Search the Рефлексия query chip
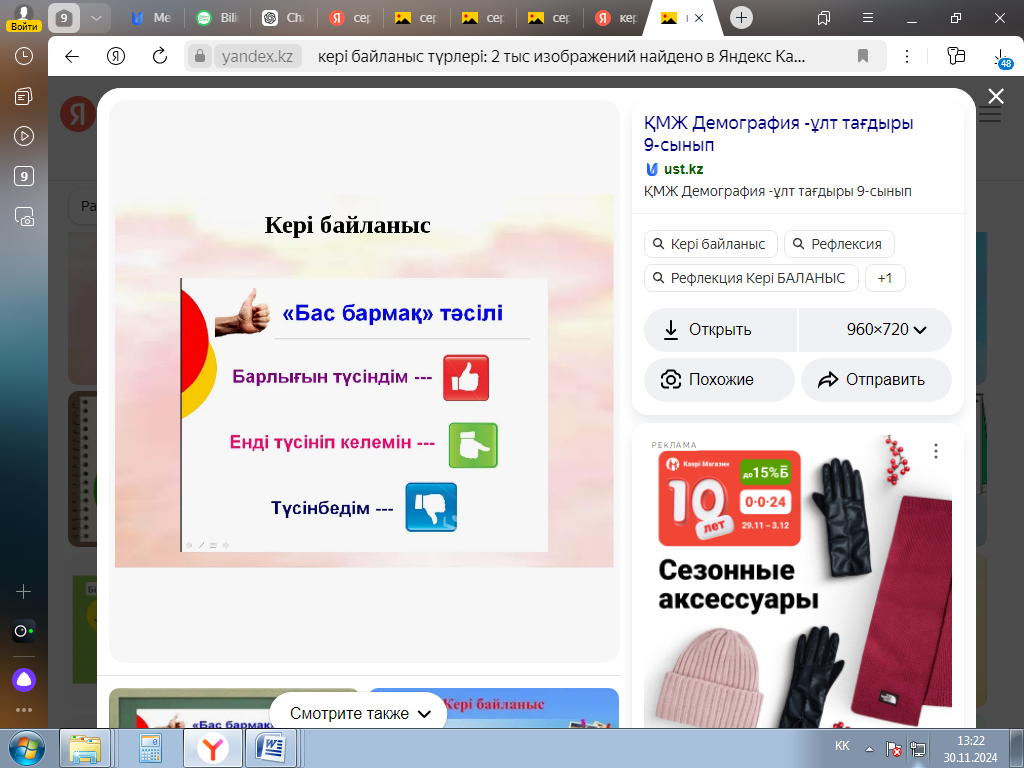Image resolution: width=1024 pixels, height=768 pixels. click(839, 244)
